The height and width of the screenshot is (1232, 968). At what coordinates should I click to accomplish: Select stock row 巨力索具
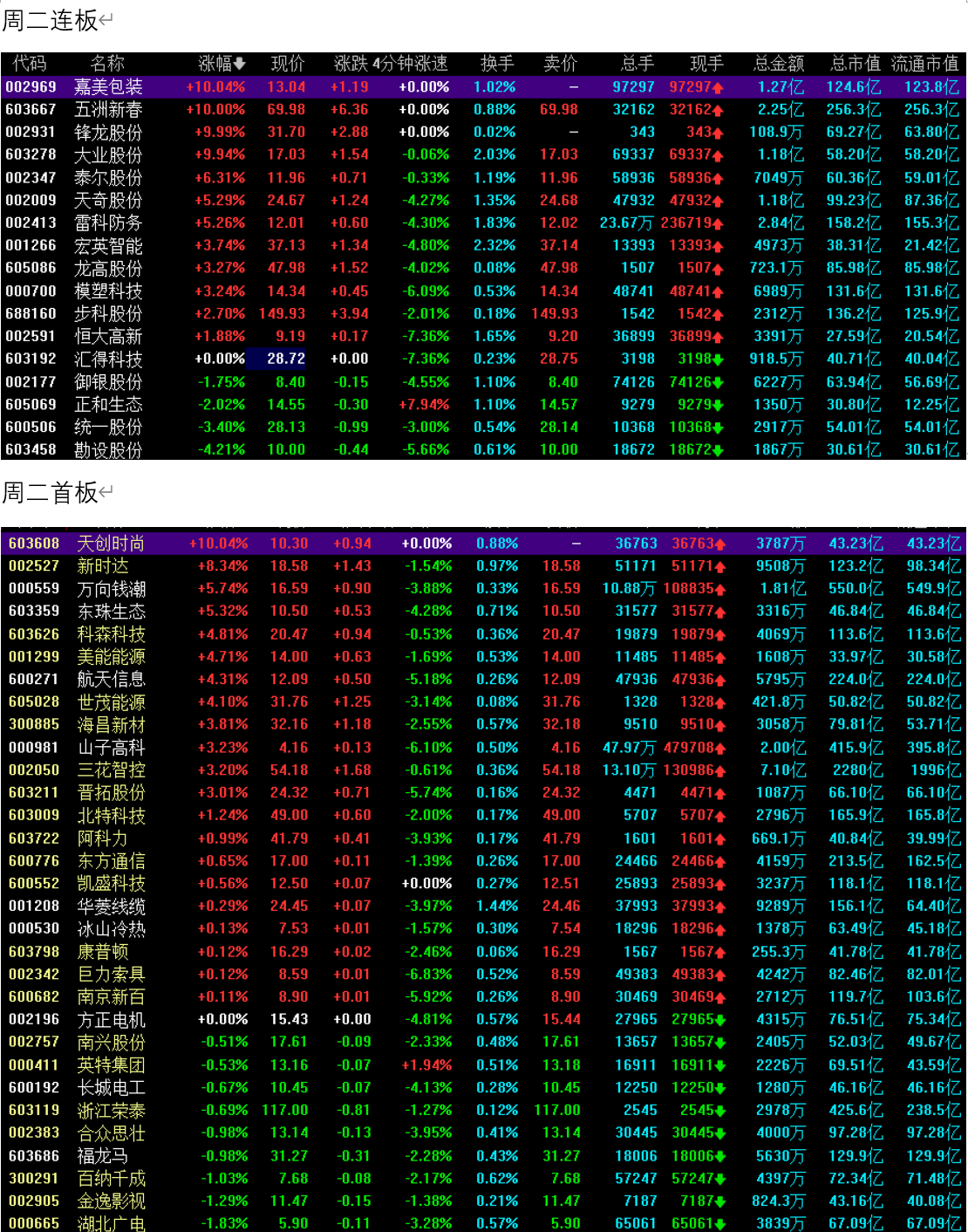[x=483, y=975]
